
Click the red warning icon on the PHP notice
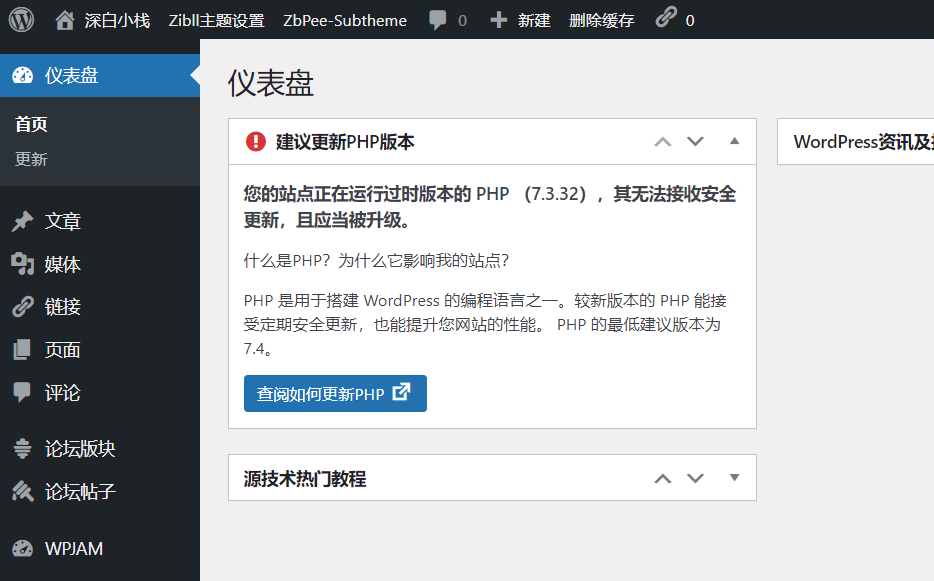point(256,141)
